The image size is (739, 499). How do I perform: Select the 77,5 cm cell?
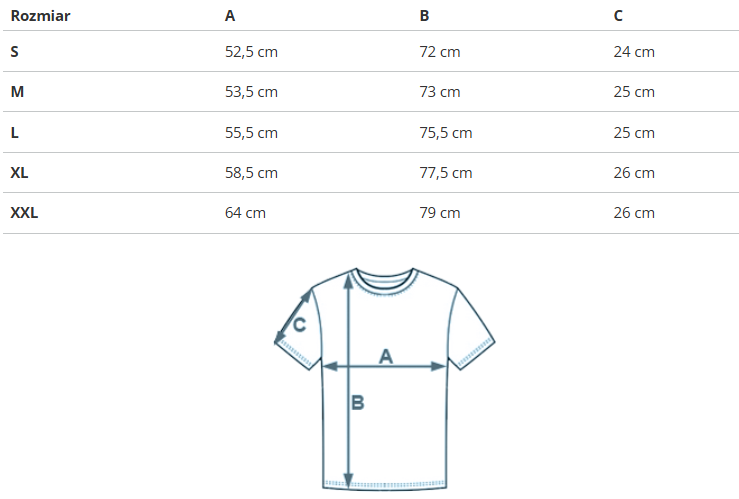click(x=445, y=173)
